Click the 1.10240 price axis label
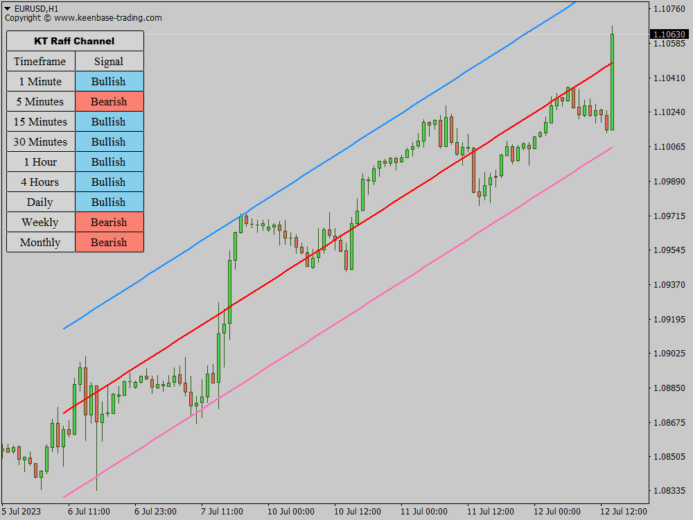This screenshot has width=693, height=520. point(669,112)
